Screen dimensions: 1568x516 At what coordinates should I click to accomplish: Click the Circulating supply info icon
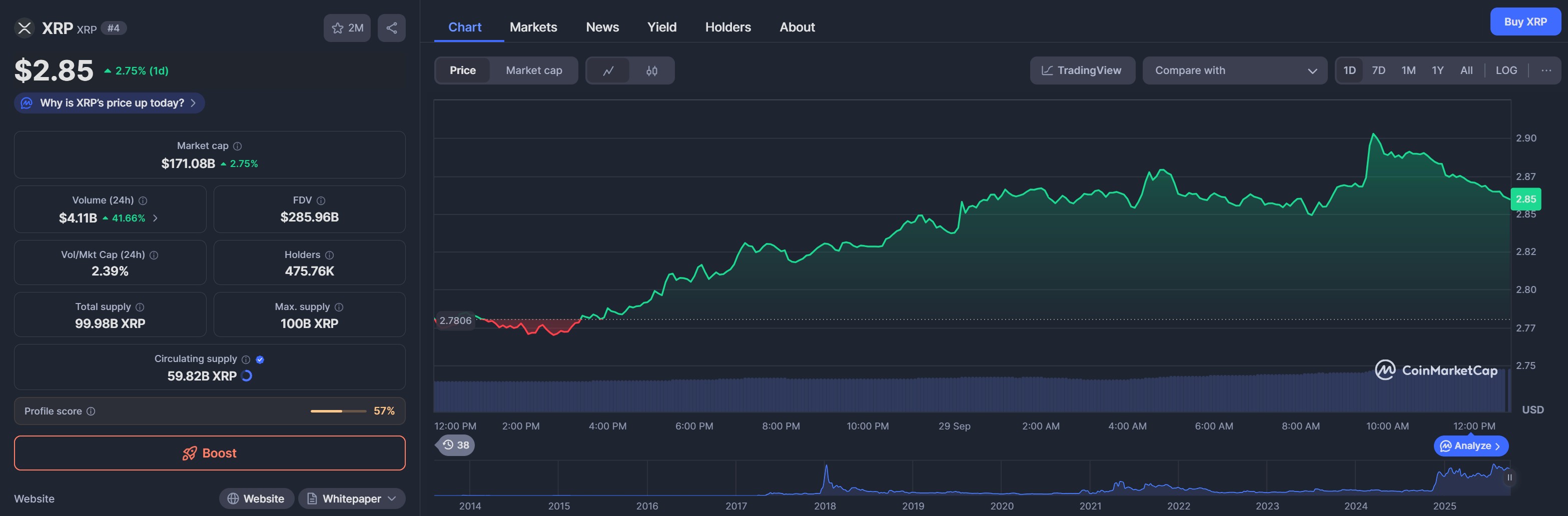click(x=246, y=359)
